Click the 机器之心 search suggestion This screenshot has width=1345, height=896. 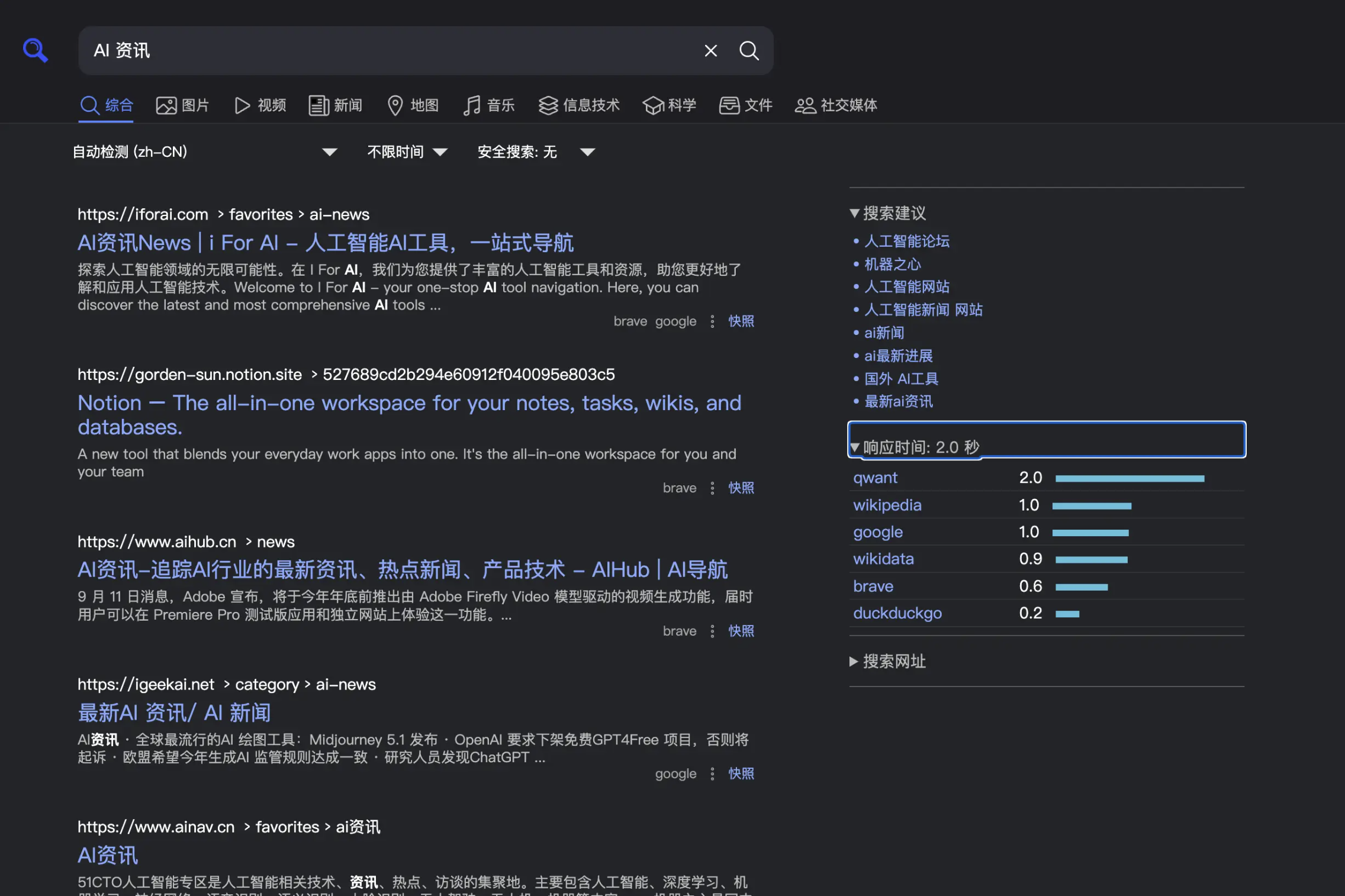coord(892,264)
